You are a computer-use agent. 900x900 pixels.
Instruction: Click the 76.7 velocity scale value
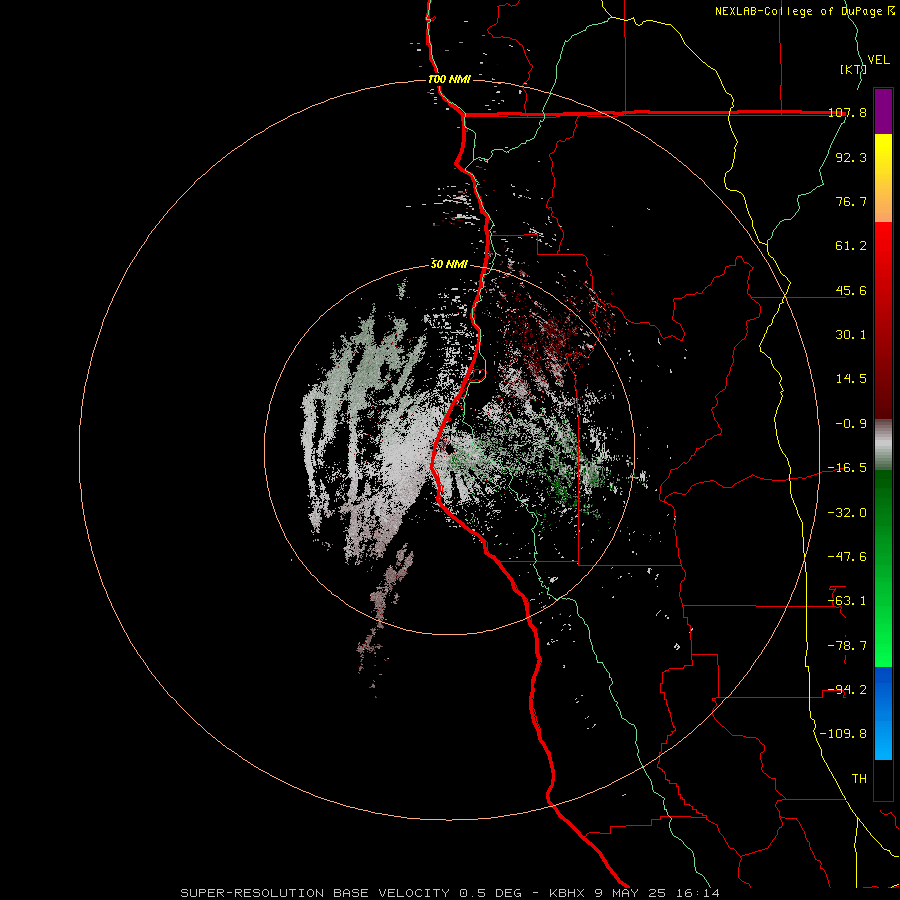tap(851, 201)
